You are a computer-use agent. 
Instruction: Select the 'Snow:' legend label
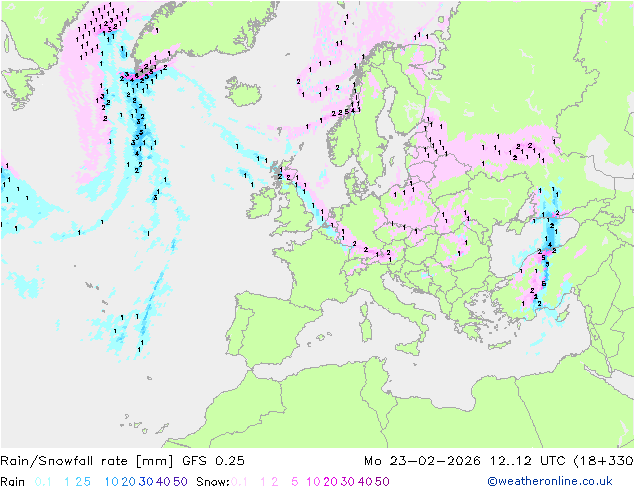(213, 482)
